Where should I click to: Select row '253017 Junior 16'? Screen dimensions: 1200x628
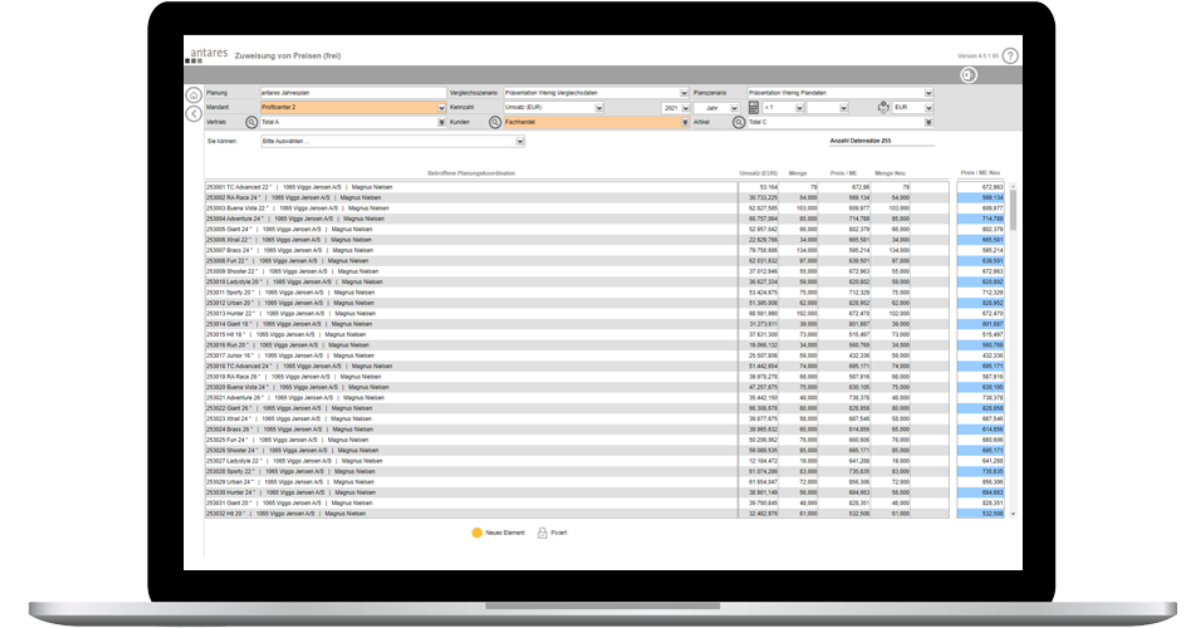pyautogui.click(x=471, y=355)
